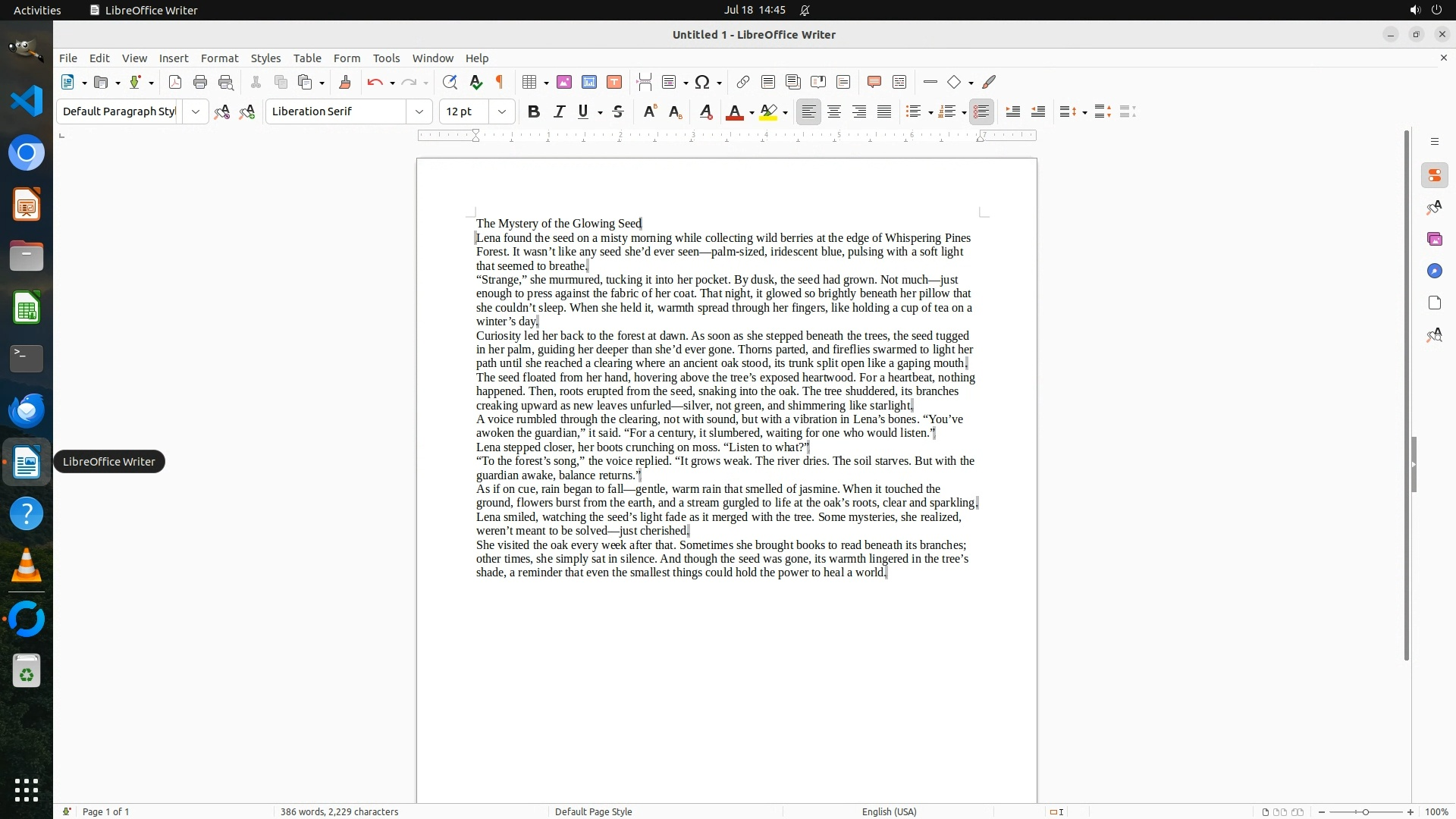Click the Insert Table icon

530,82
